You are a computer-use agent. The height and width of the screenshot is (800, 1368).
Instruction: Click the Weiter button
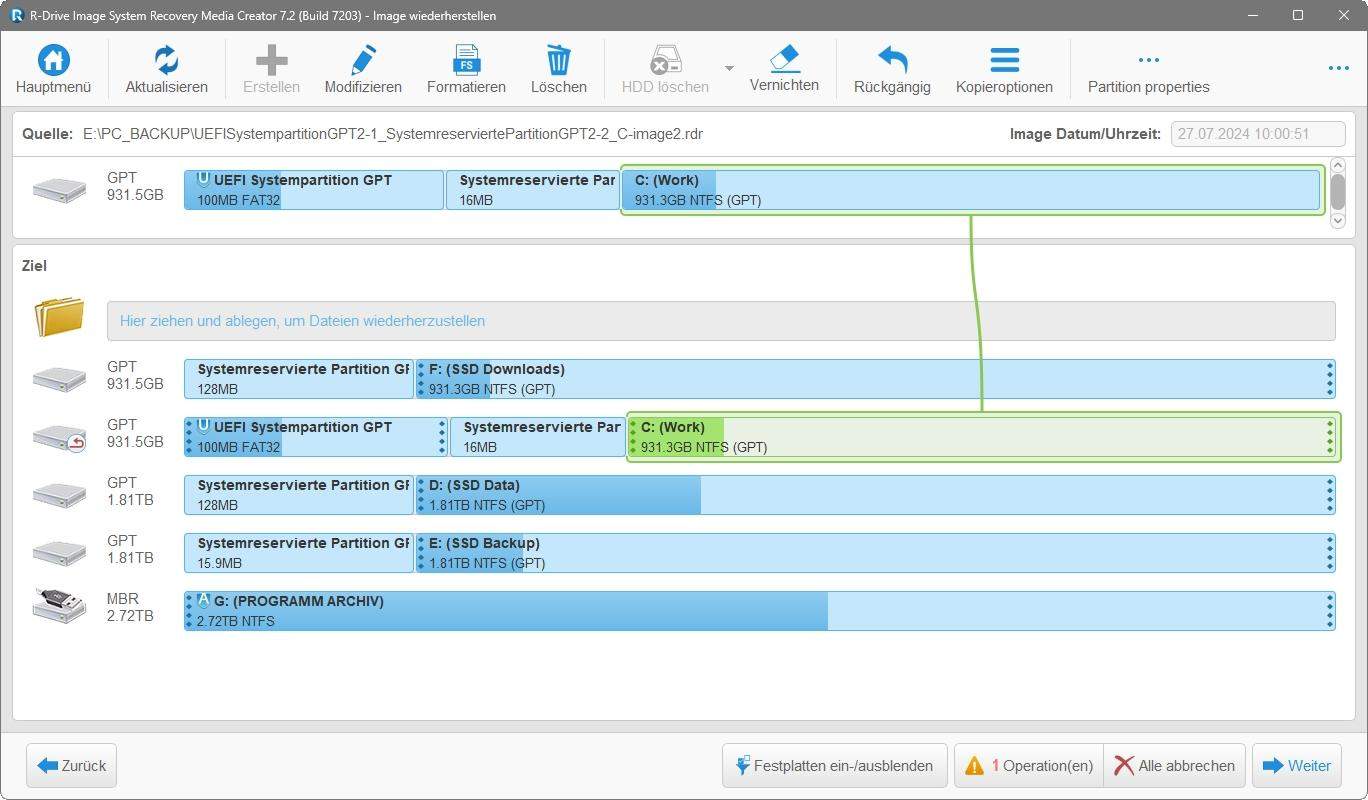(x=1297, y=766)
